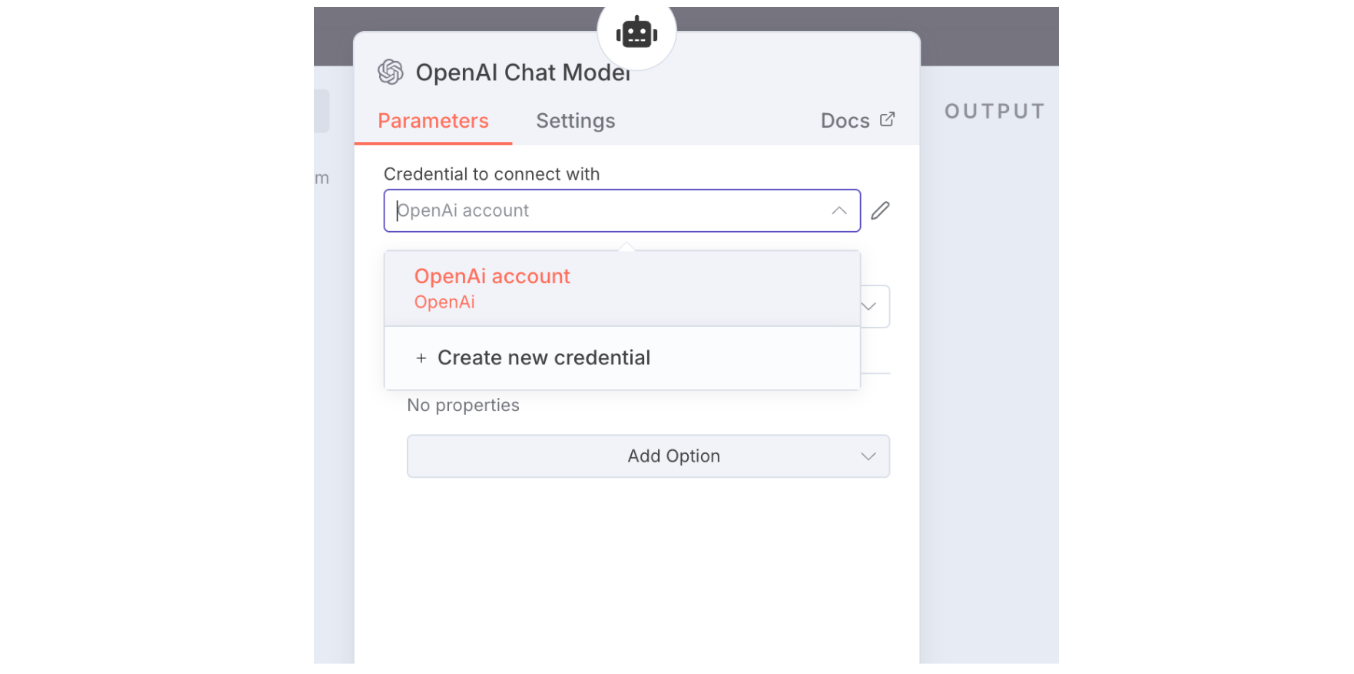Image resolution: width=1354 pixels, height=674 pixels.
Task: Switch to the Settings tab
Action: click(x=575, y=121)
